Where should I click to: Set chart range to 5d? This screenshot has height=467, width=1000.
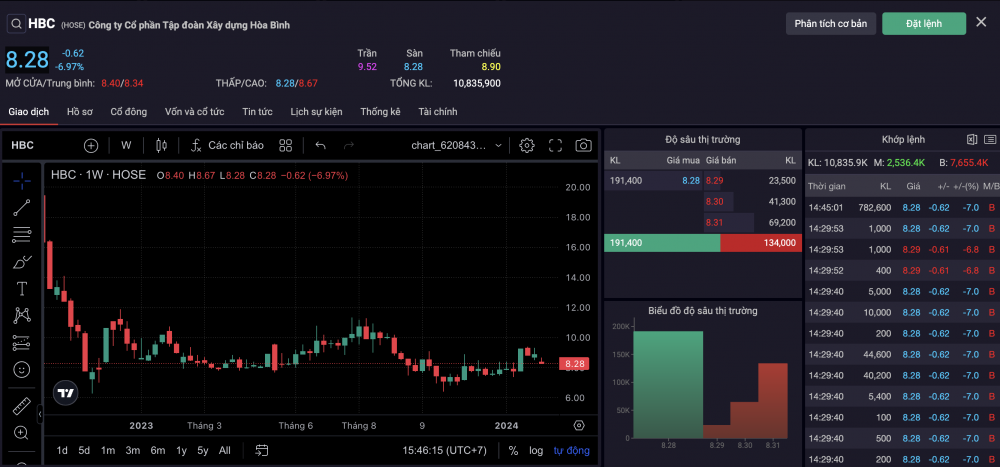tap(84, 450)
